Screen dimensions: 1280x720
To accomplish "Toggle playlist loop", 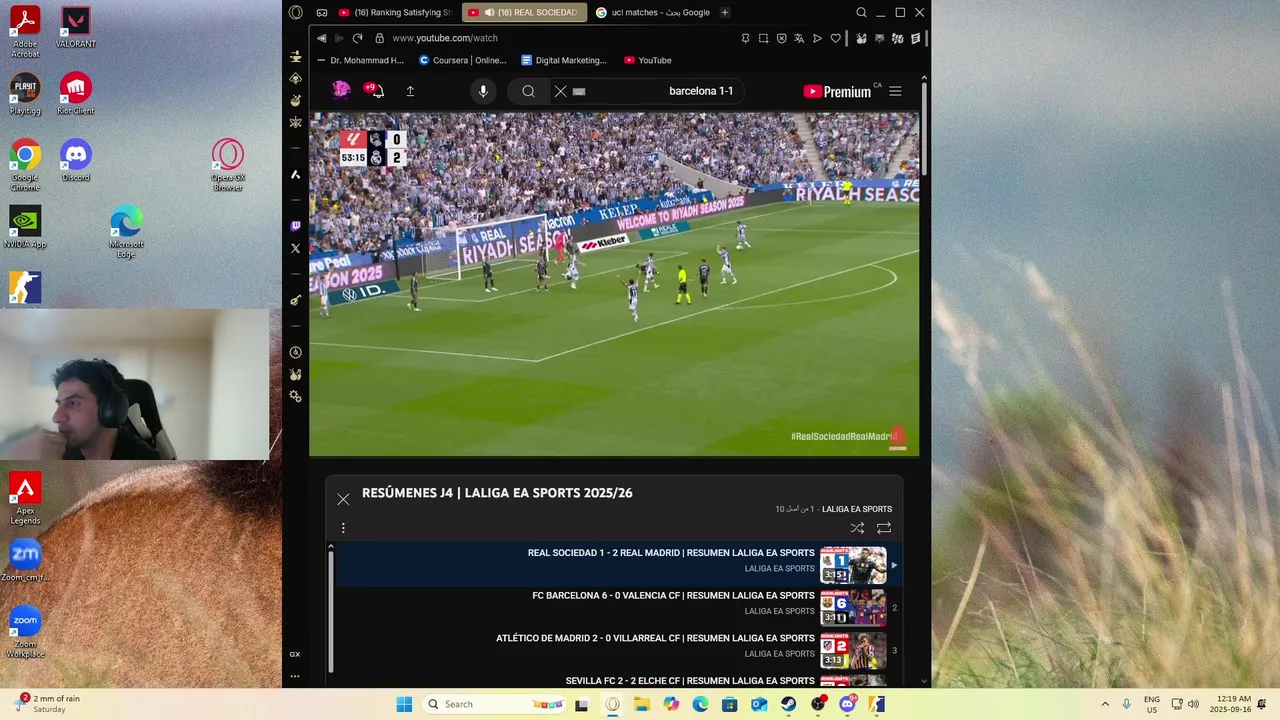I will pos(884,528).
